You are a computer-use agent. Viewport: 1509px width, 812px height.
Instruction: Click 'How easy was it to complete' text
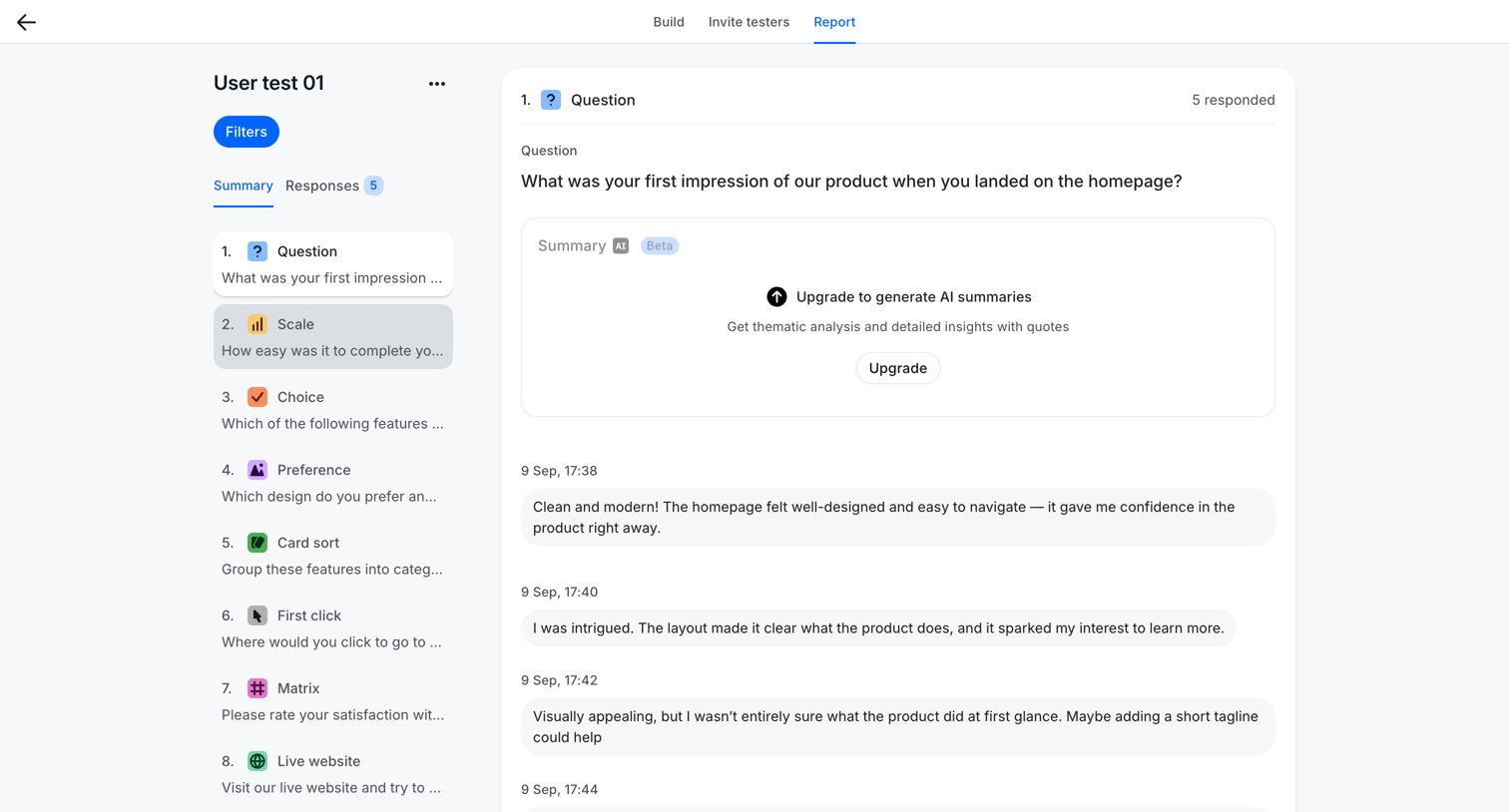(332, 351)
